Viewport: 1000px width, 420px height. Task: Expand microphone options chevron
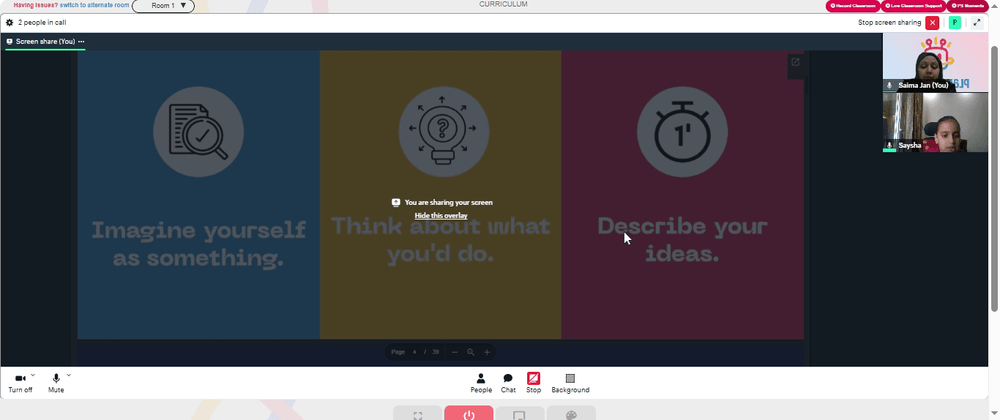pyautogui.click(x=69, y=375)
